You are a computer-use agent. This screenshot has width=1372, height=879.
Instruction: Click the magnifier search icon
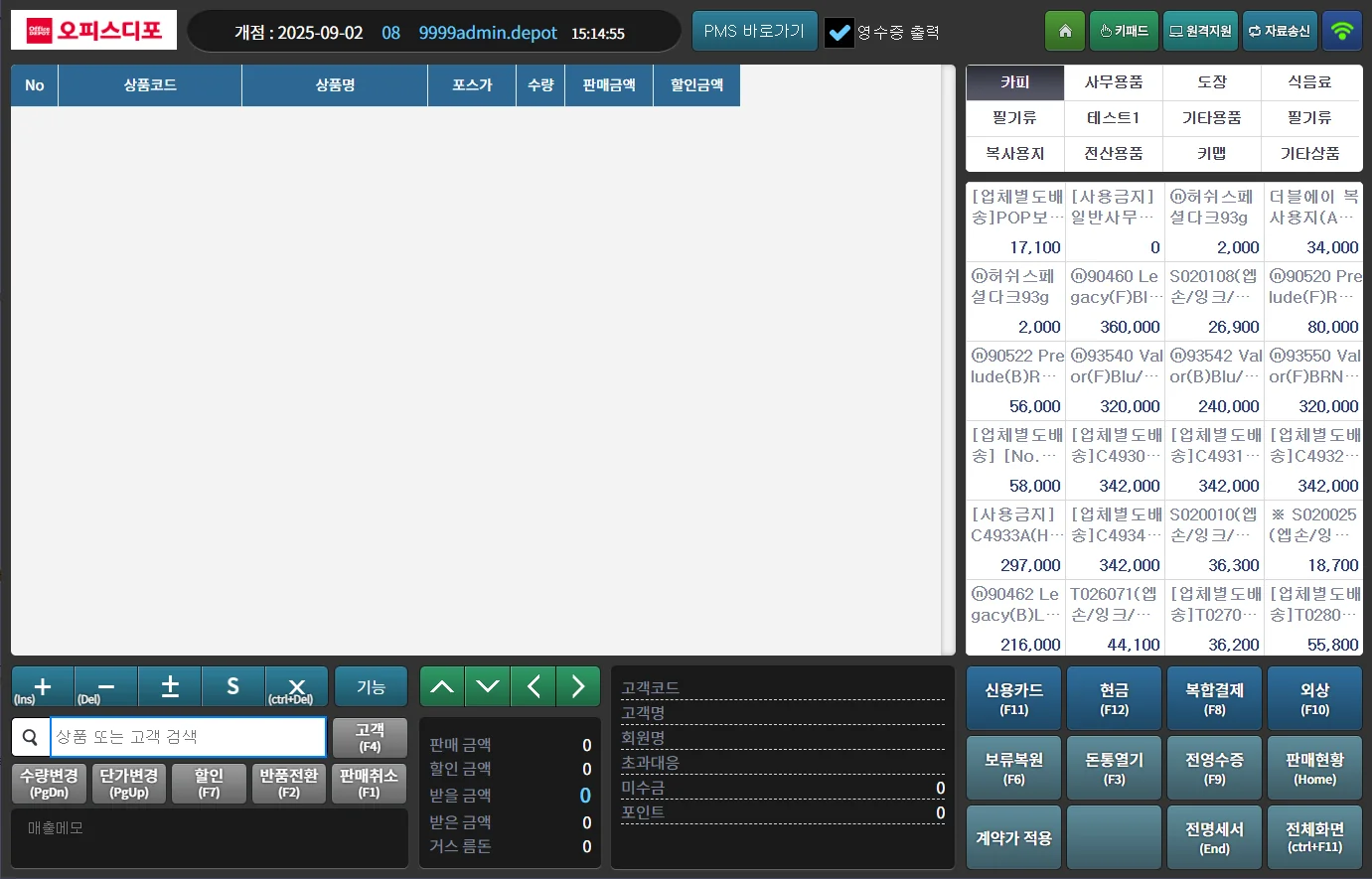pyautogui.click(x=31, y=737)
